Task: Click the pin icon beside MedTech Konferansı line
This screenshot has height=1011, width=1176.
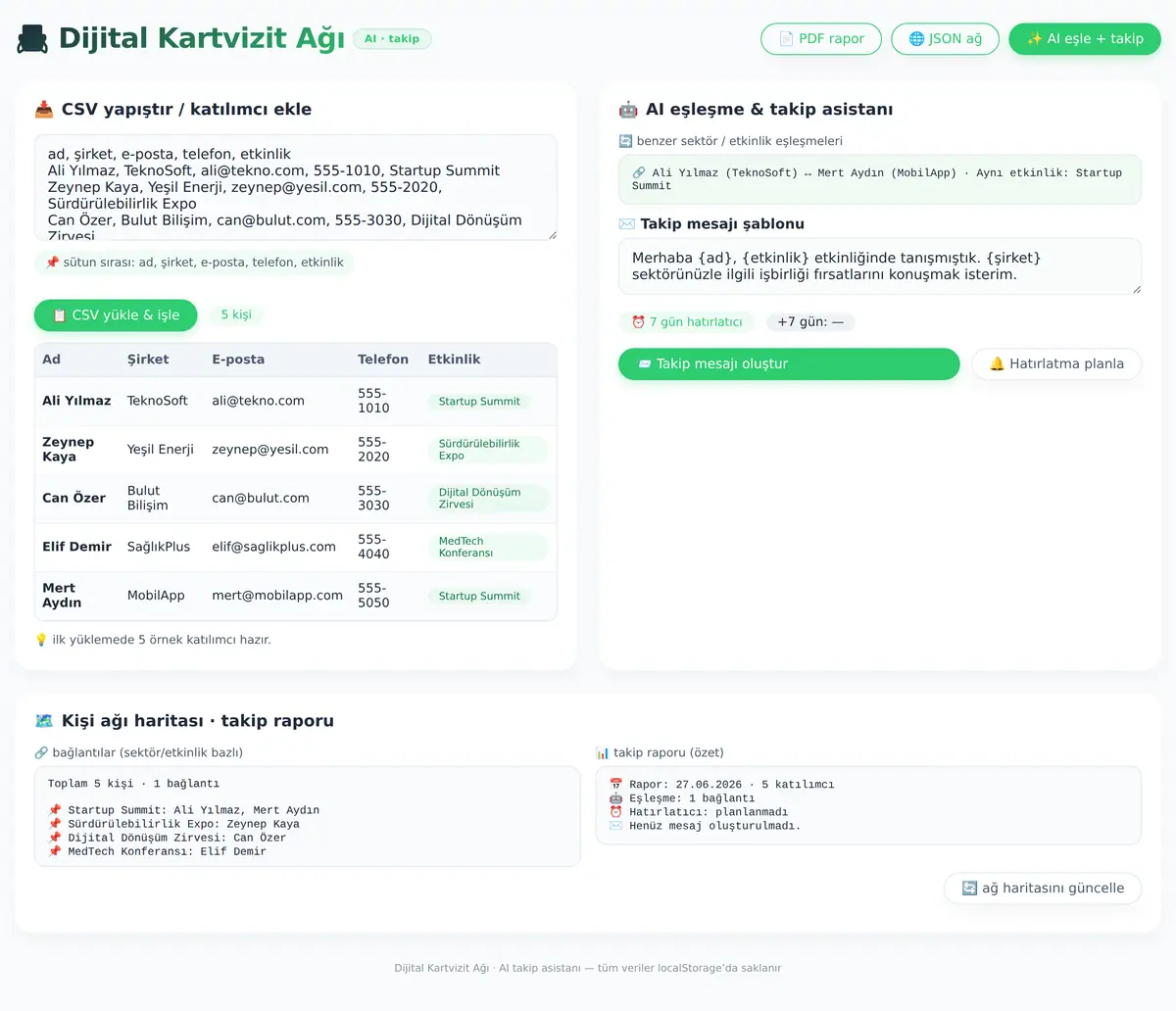Action: [55, 851]
